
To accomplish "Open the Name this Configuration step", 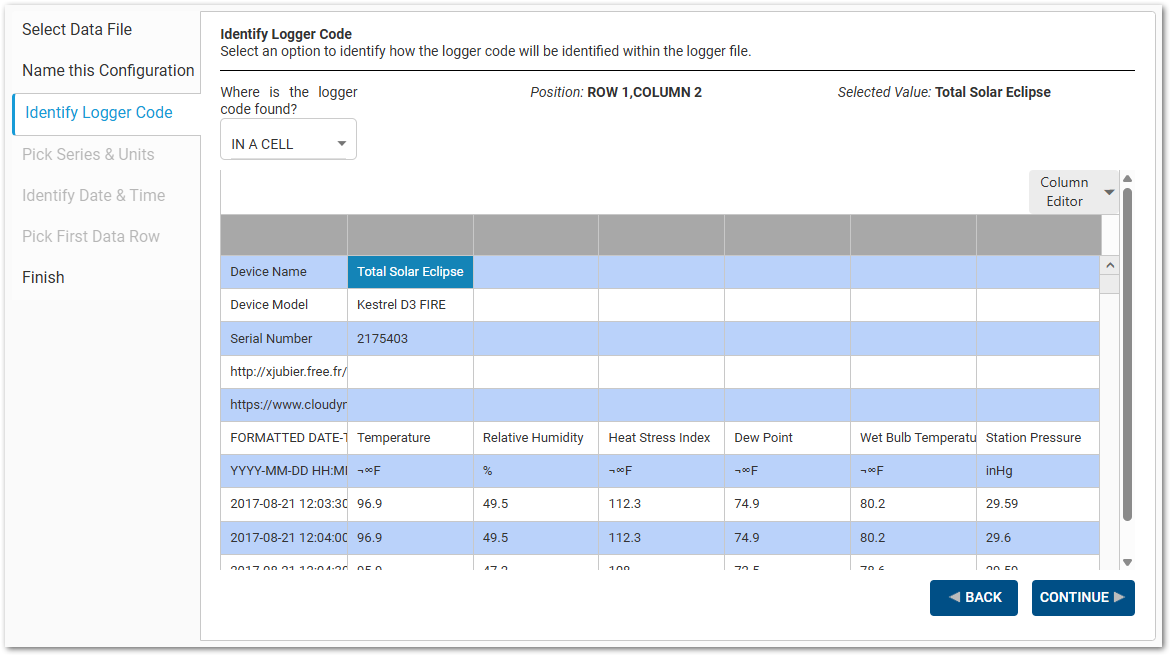I will (x=108, y=70).
